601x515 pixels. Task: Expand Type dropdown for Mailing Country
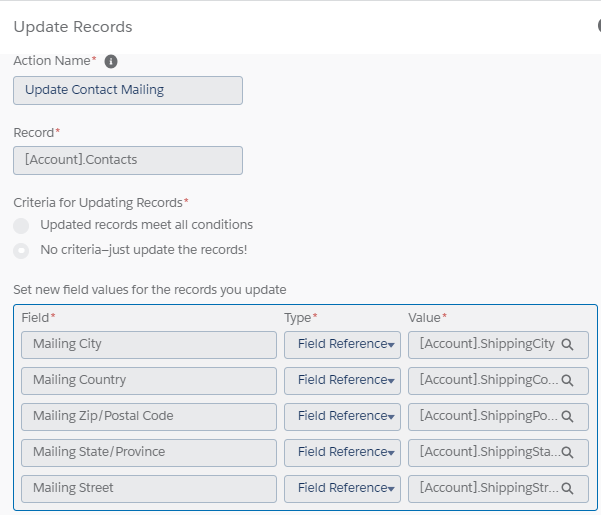342,381
